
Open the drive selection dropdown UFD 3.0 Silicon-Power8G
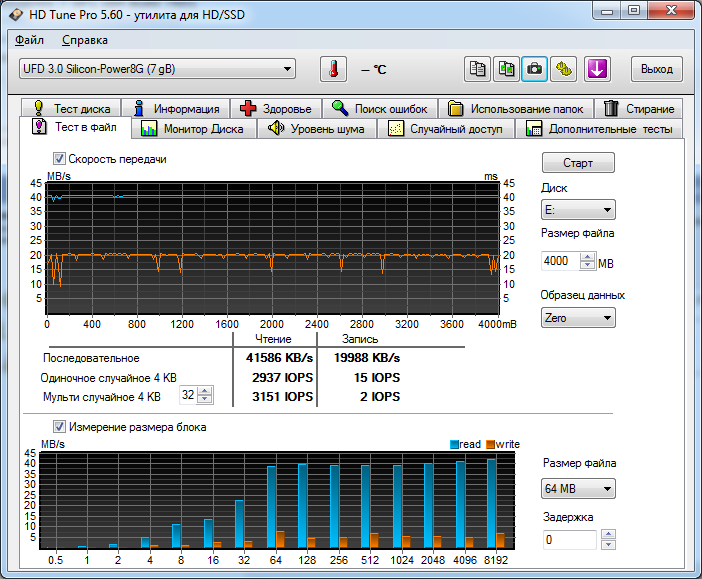(157, 69)
